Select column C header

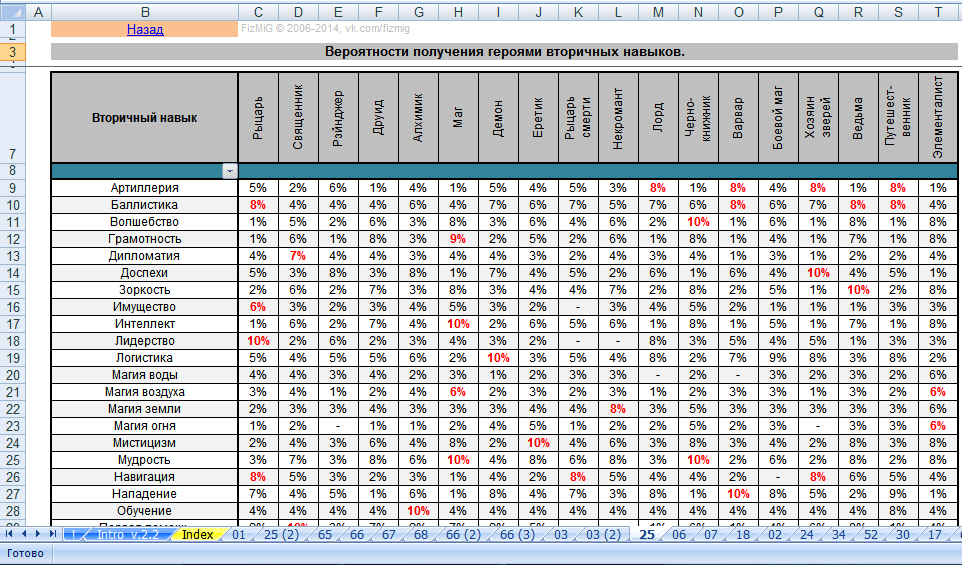(258, 12)
